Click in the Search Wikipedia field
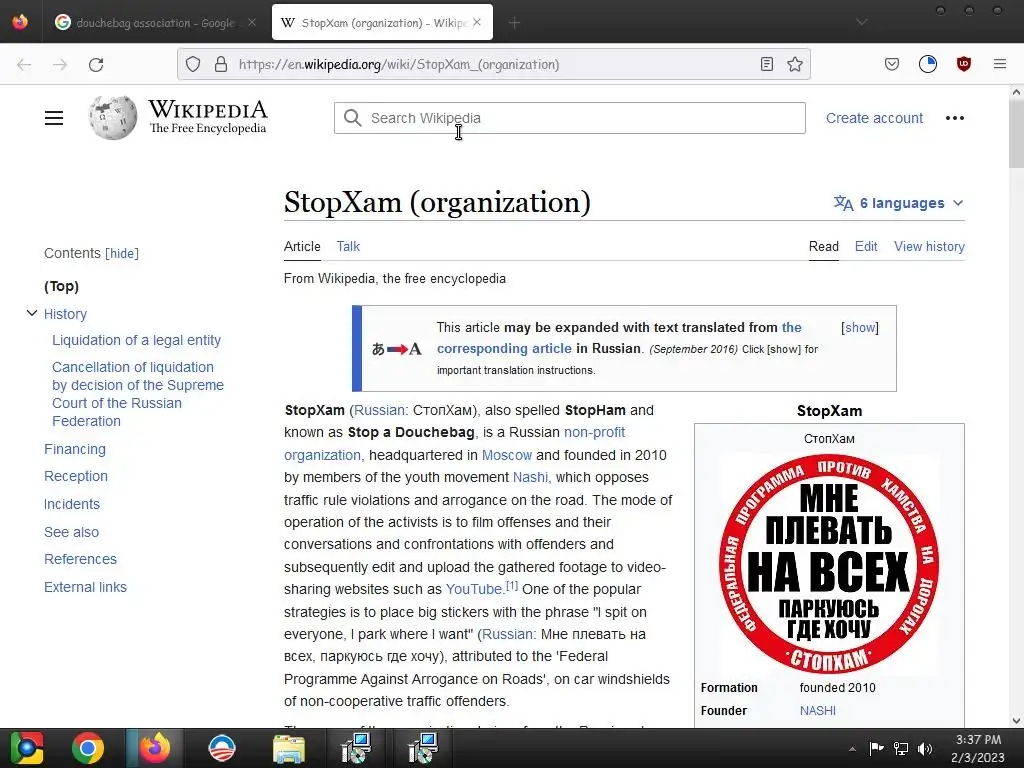This screenshot has width=1024, height=768. pos(569,118)
